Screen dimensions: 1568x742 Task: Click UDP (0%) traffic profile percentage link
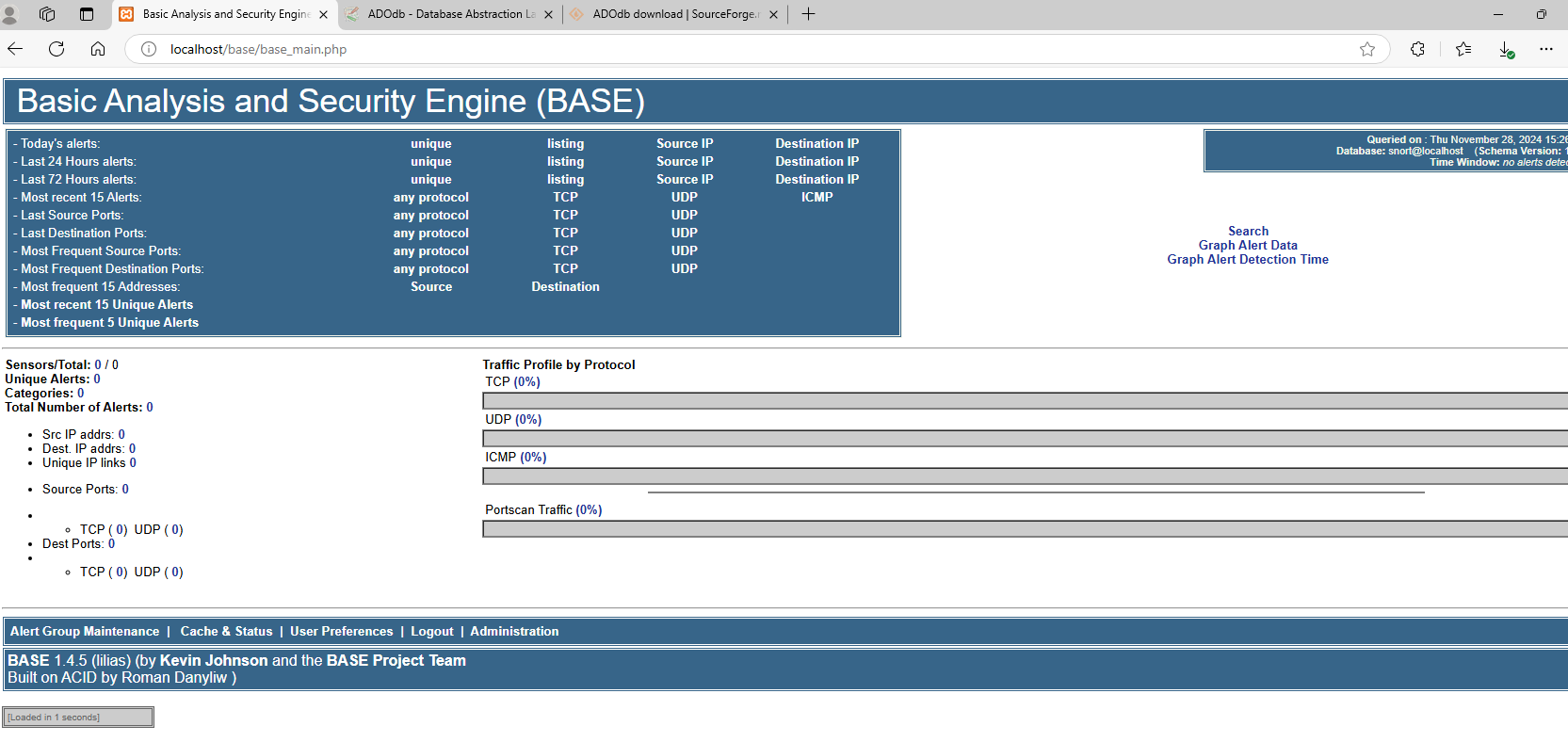(528, 419)
